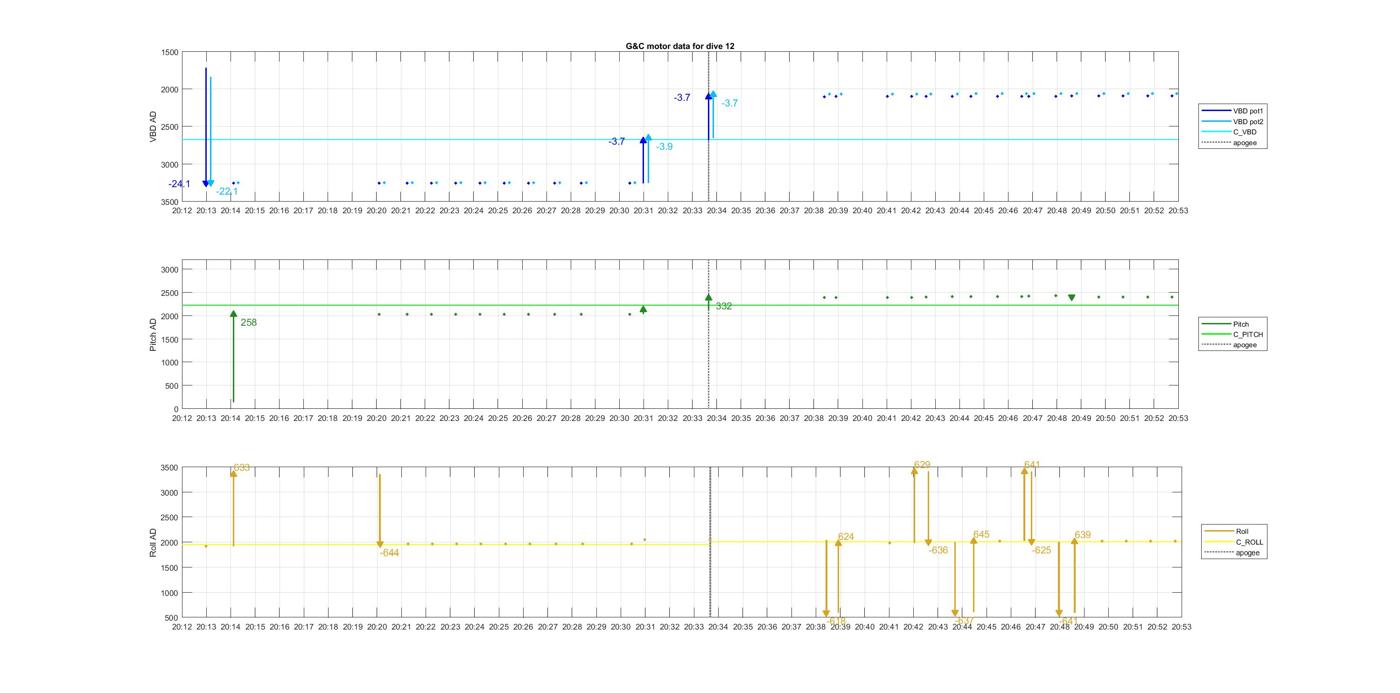Click the green arrowhead beside '332'
This screenshot has height=693, width=1400.
pos(708,298)
